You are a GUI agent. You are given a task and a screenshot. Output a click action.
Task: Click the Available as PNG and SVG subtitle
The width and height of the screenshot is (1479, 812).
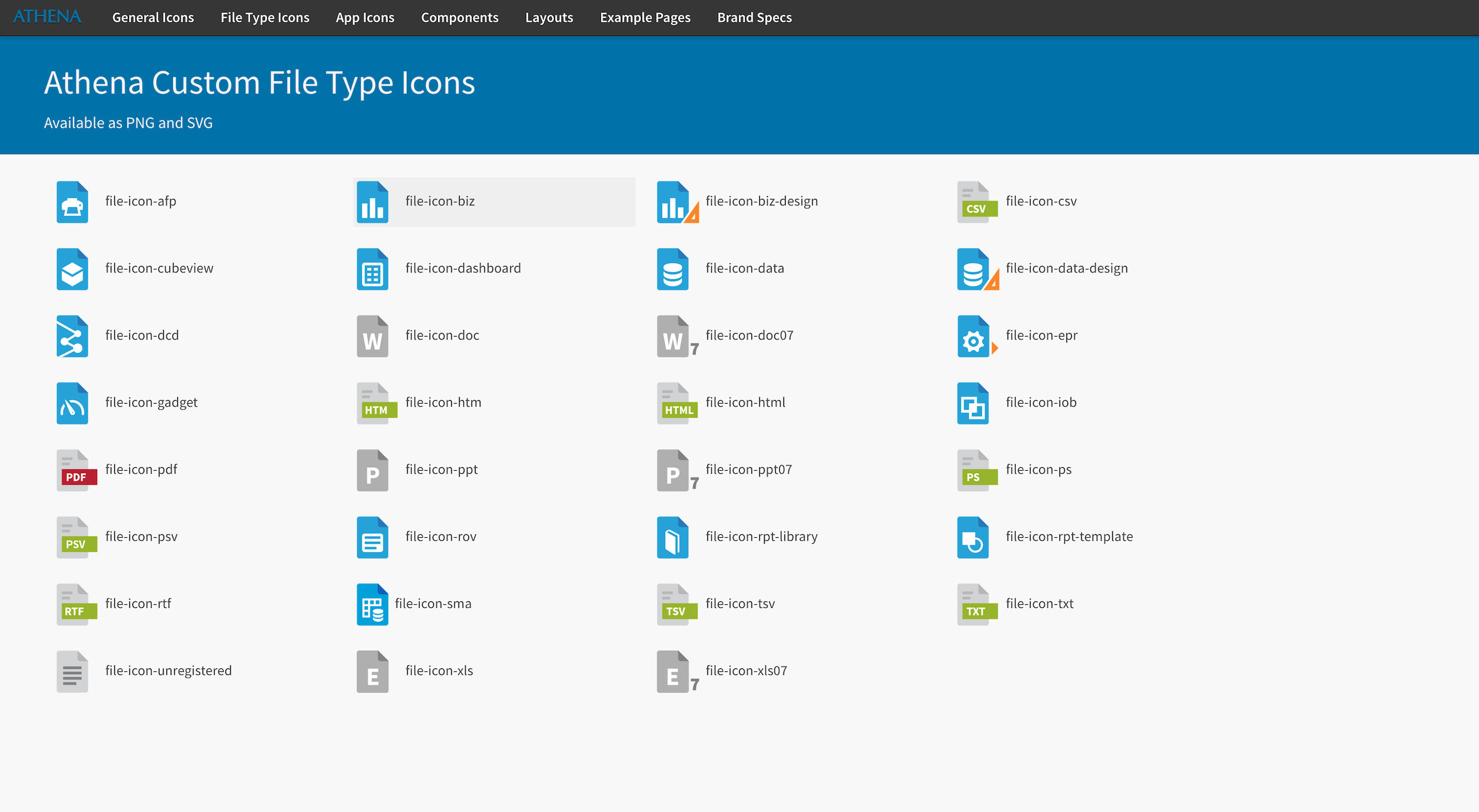pyautogui.click(x=128, y=123)
